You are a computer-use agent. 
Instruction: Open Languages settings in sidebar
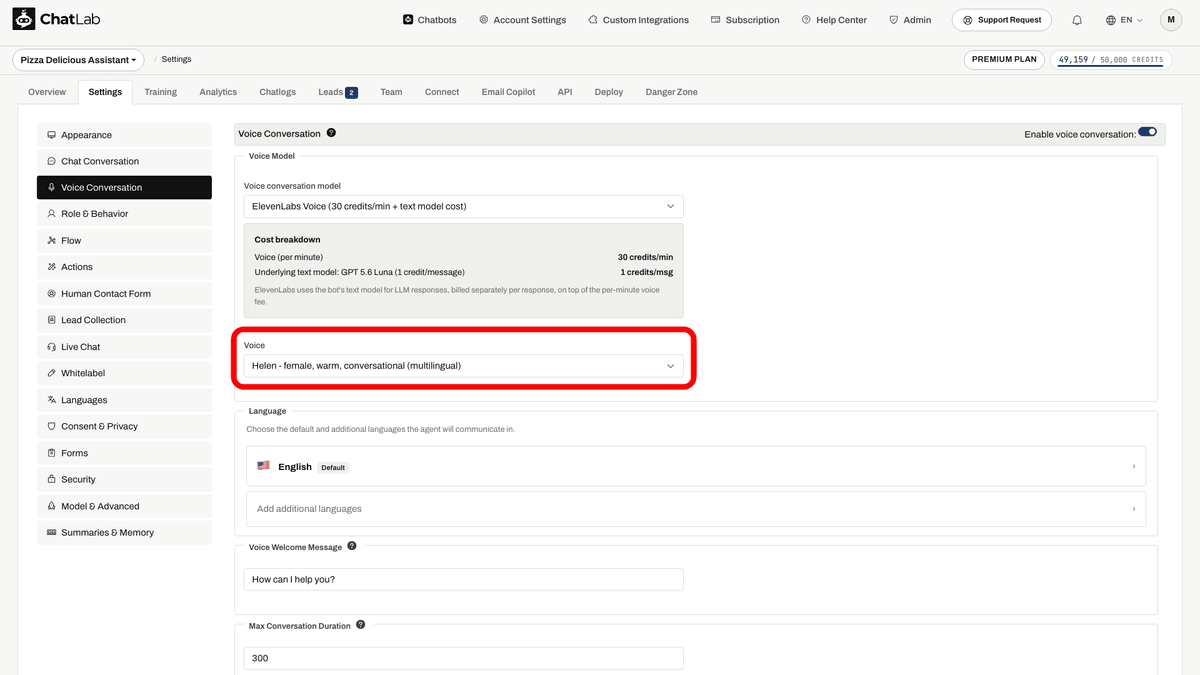click(124, 400)
